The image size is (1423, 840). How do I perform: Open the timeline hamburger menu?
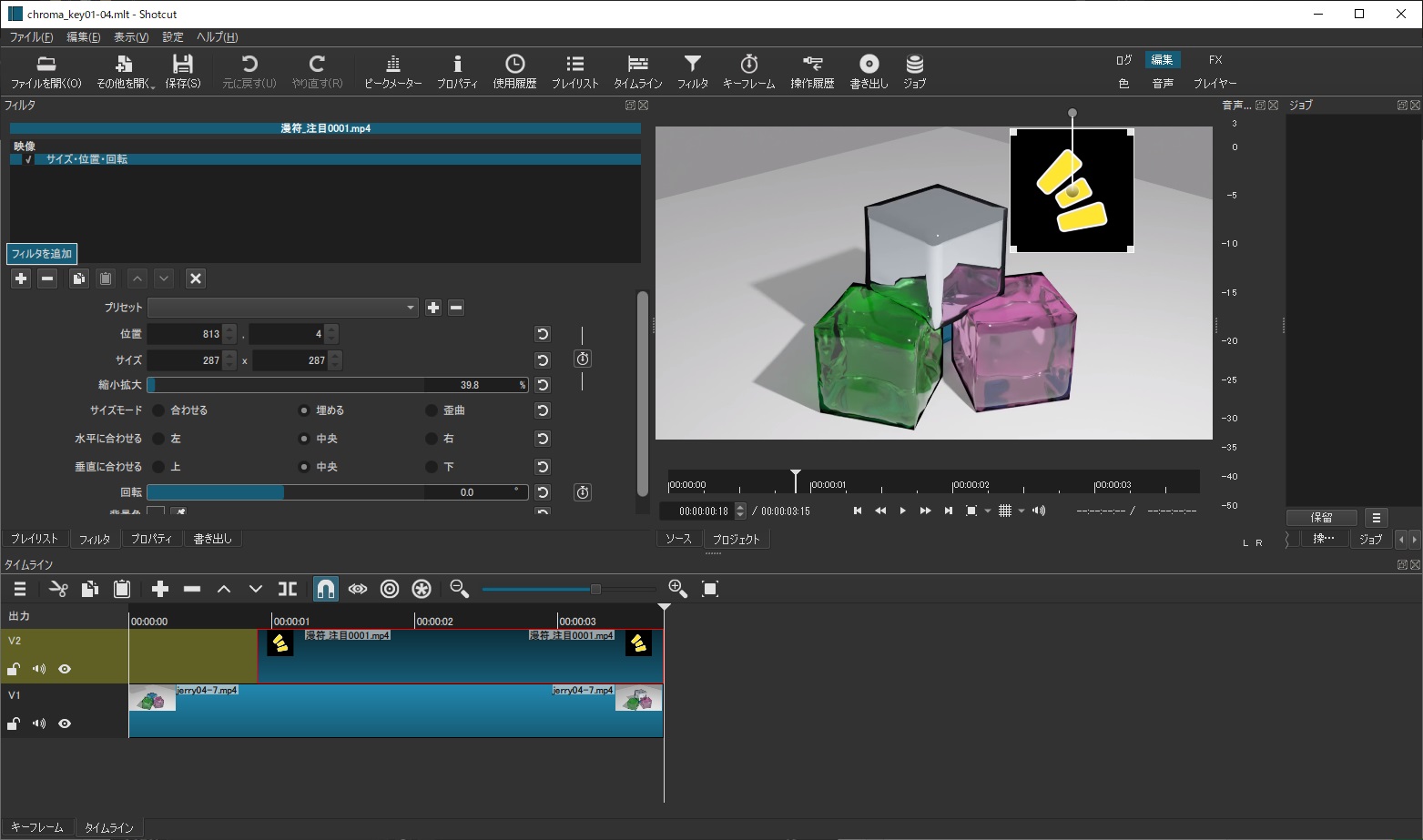[20, 589]
